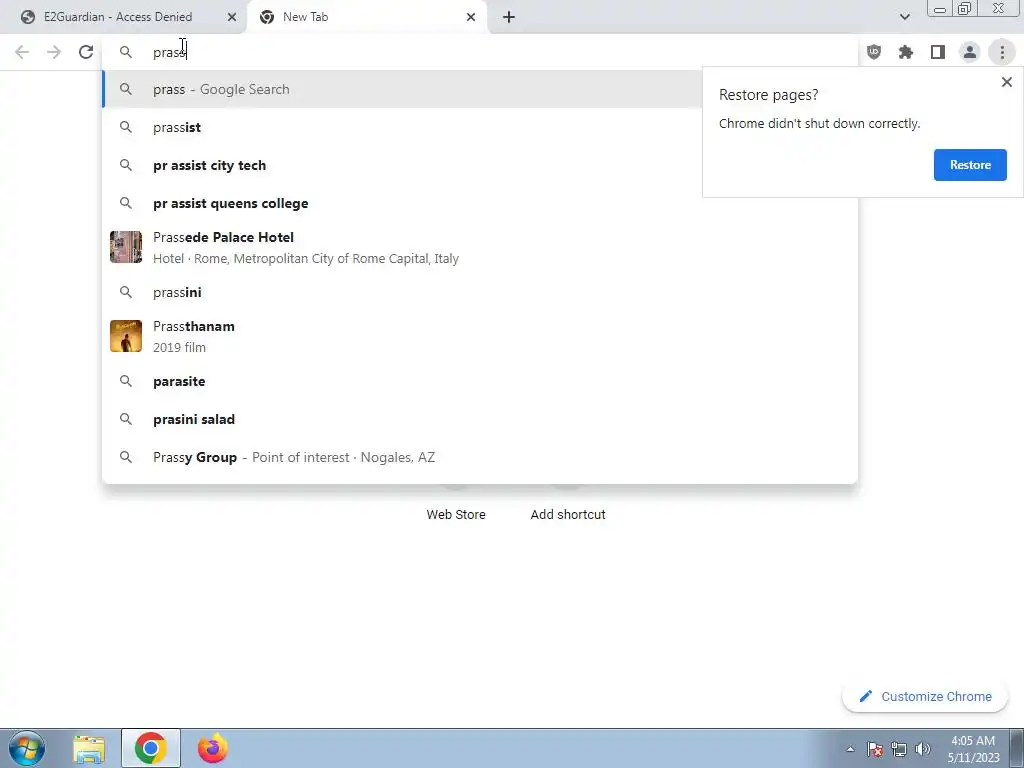
Task: Choose 'pr assist city tech' suggestion
Action: point(480,165)
